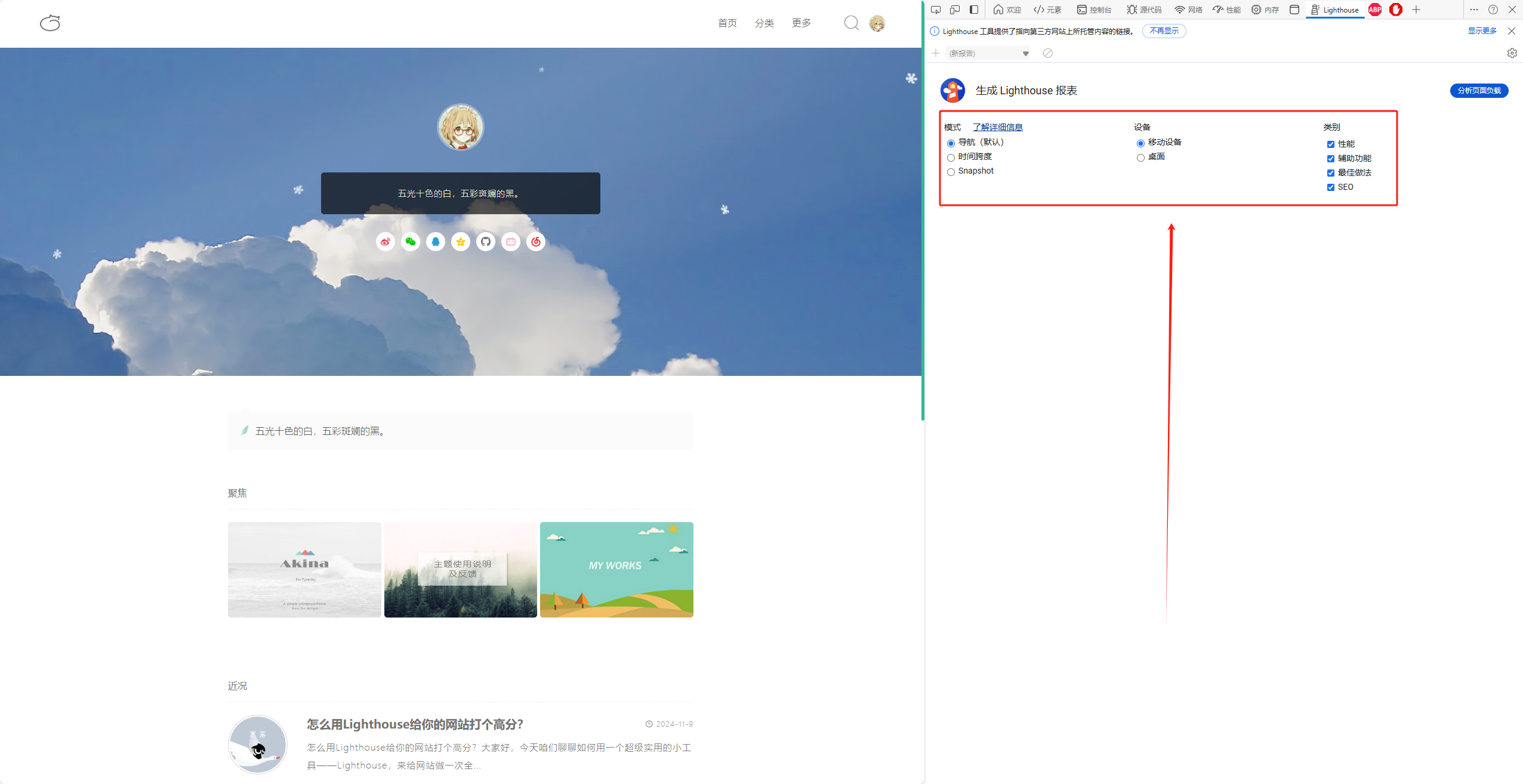
Task: Uncheck the SEO category checkbox
Action: point(1330,187)
